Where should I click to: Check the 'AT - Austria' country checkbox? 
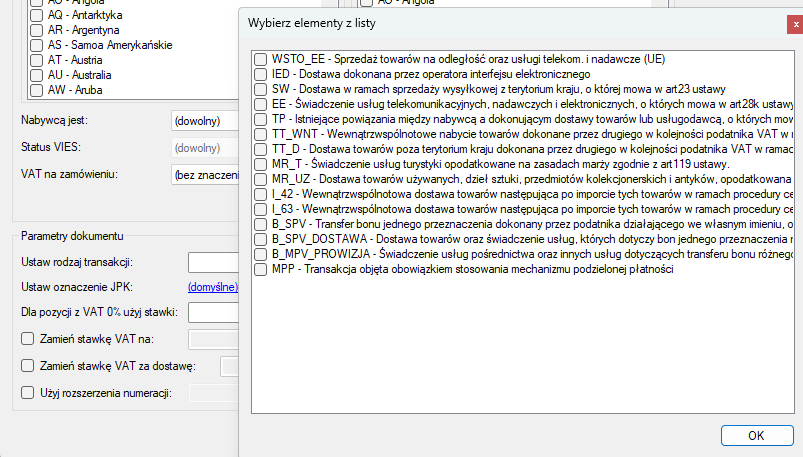[38, 60]
